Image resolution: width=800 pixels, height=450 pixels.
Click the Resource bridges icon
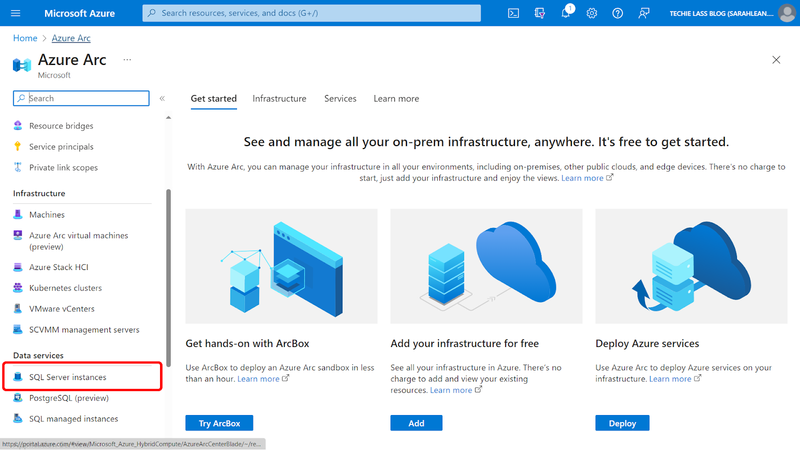18,126
